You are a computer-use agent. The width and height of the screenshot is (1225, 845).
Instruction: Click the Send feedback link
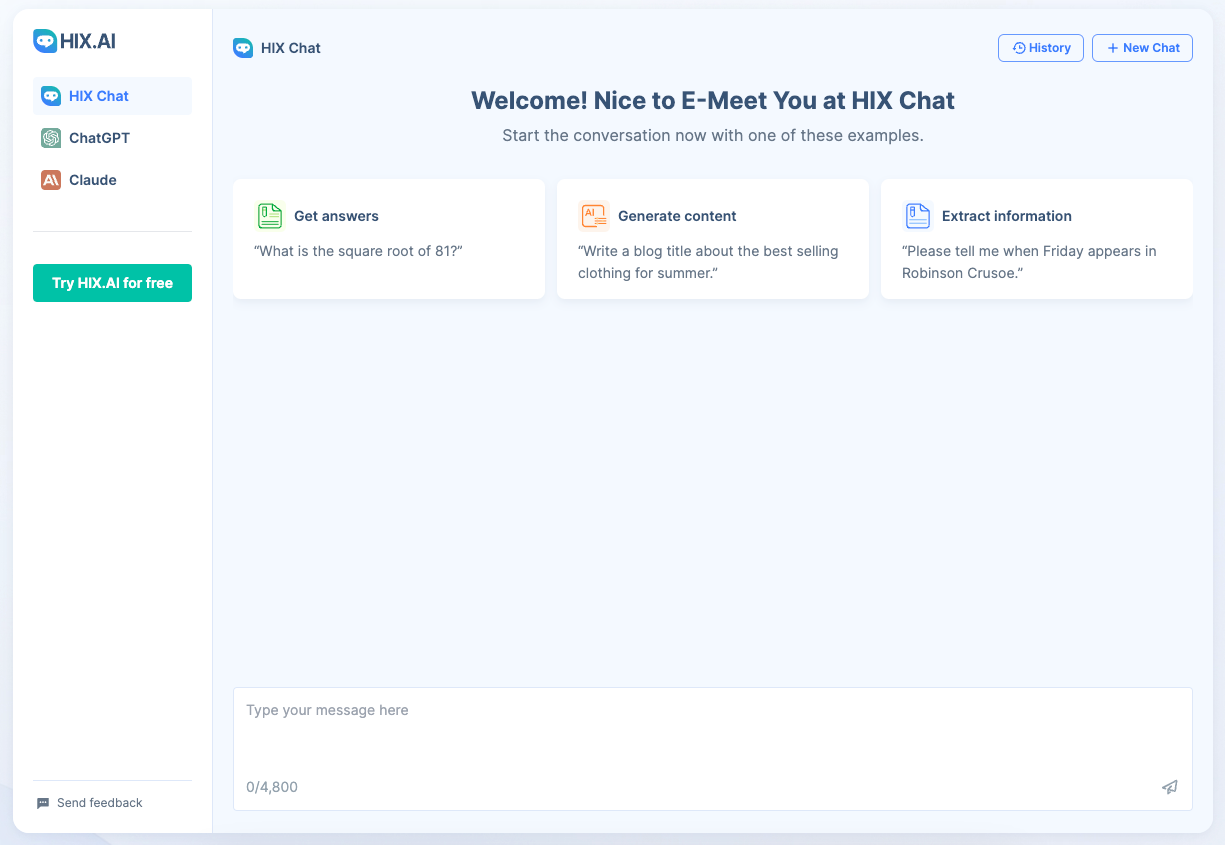click(99, 803)
